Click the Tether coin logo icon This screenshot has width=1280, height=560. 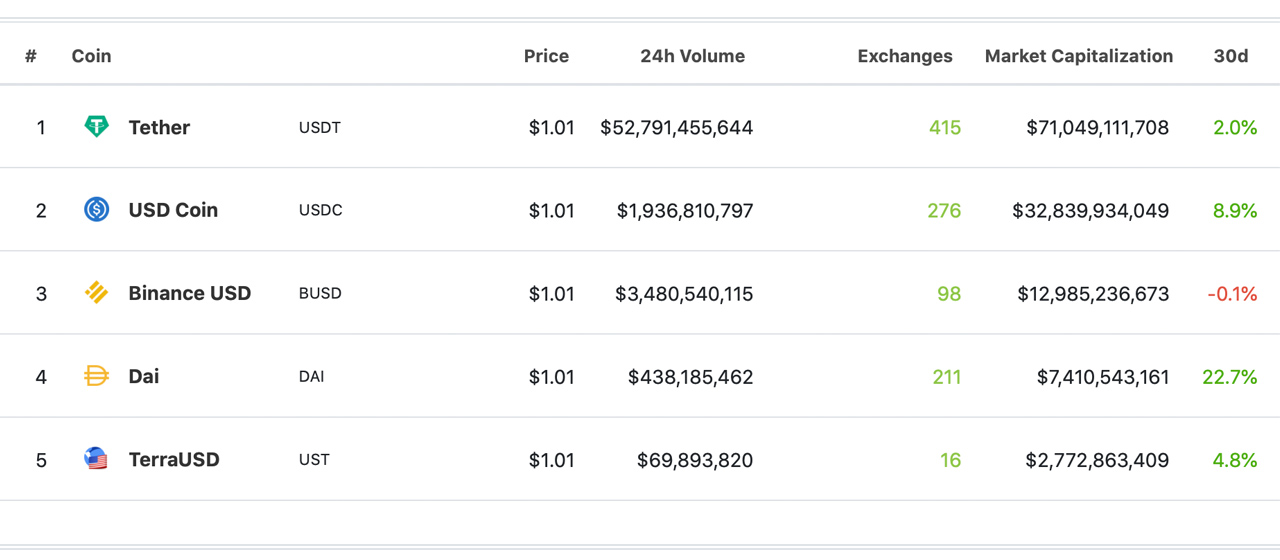[x=96, y=127]
